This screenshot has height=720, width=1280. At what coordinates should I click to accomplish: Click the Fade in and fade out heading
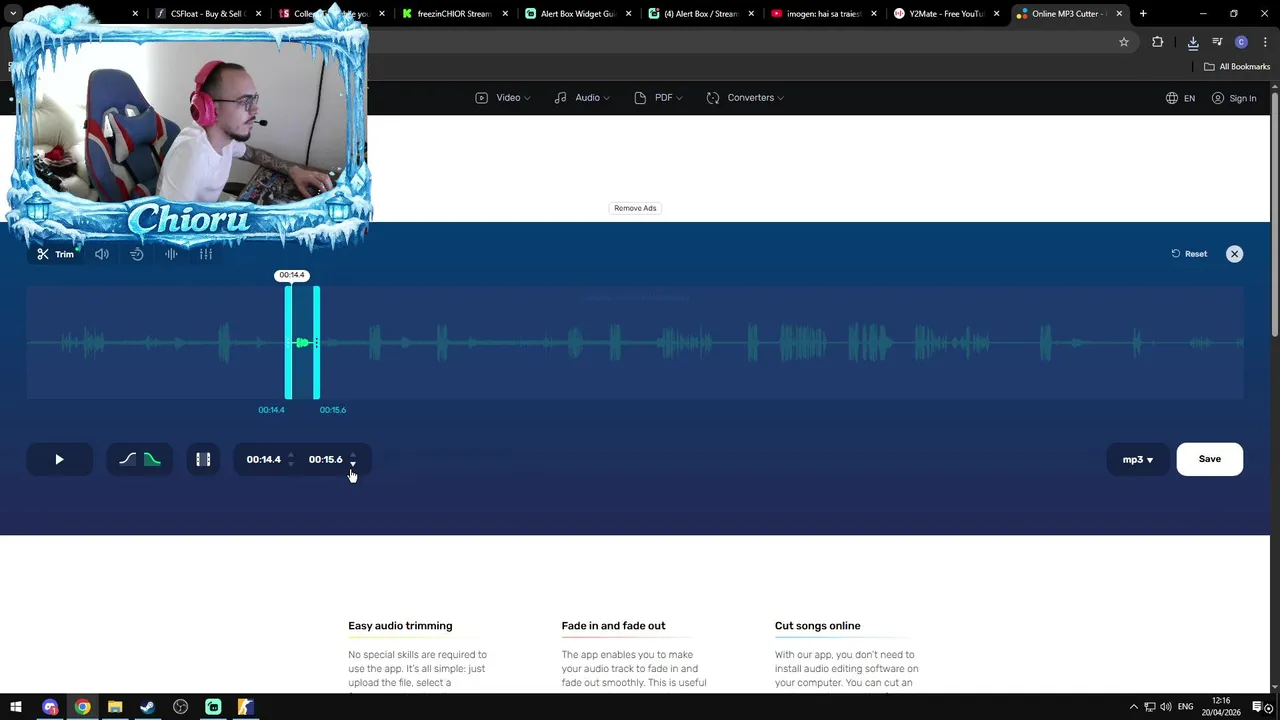pos(613,626)
